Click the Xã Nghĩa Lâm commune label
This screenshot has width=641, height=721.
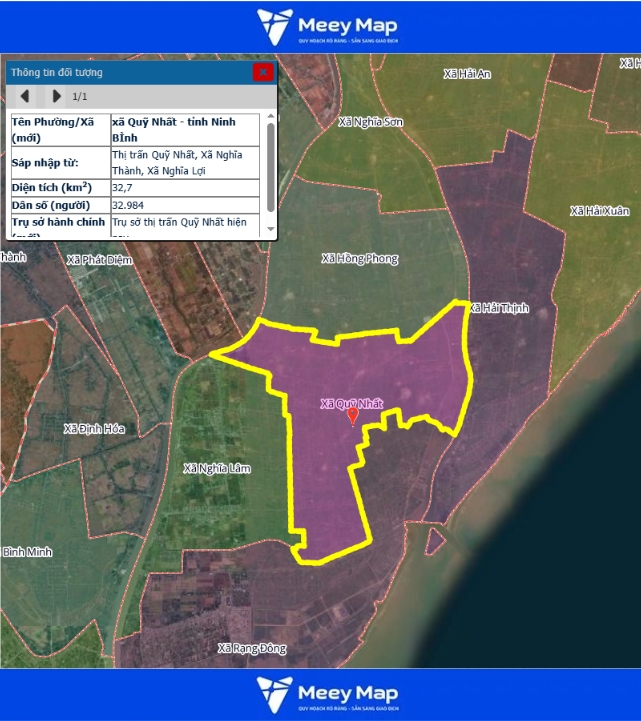point(217,468)
